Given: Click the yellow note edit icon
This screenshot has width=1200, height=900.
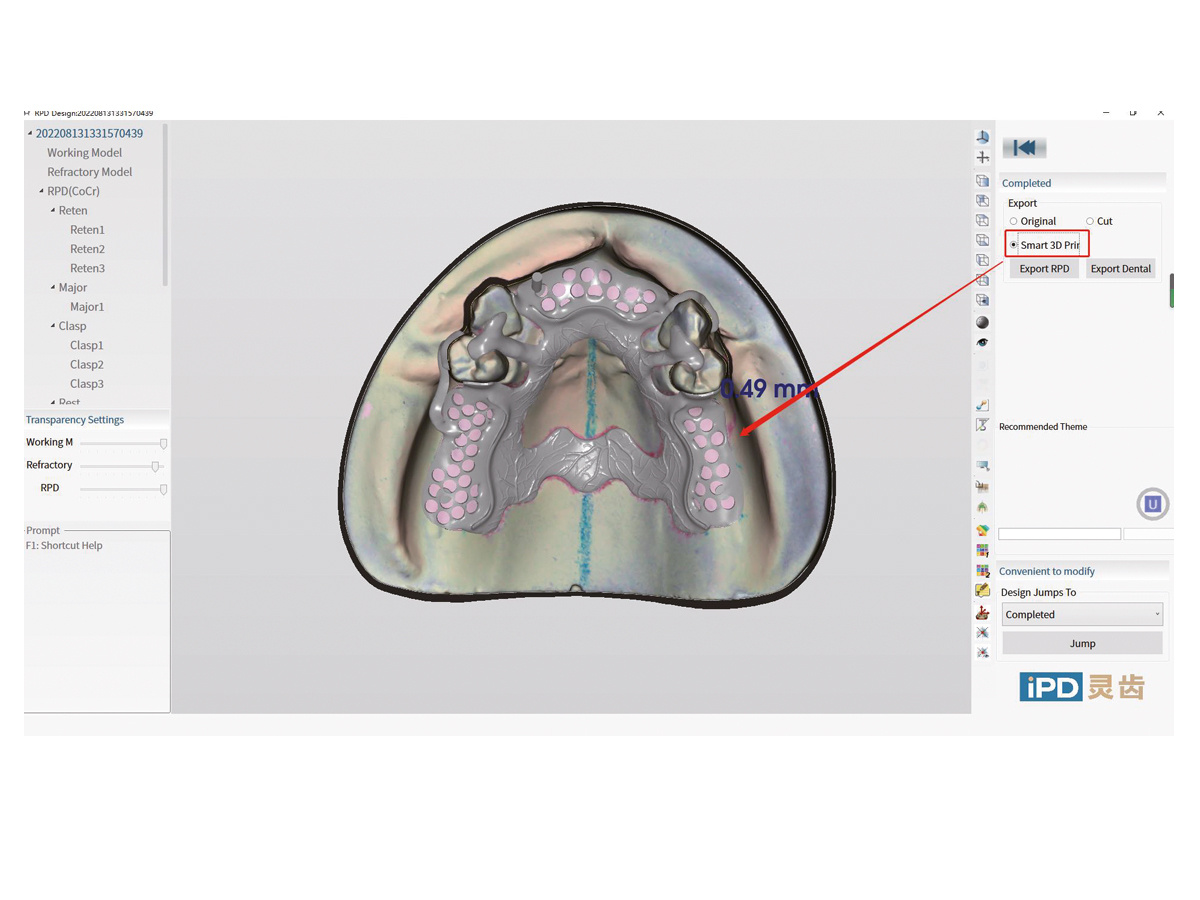Looking at the screenshot, I should click(x=982, y=591).
